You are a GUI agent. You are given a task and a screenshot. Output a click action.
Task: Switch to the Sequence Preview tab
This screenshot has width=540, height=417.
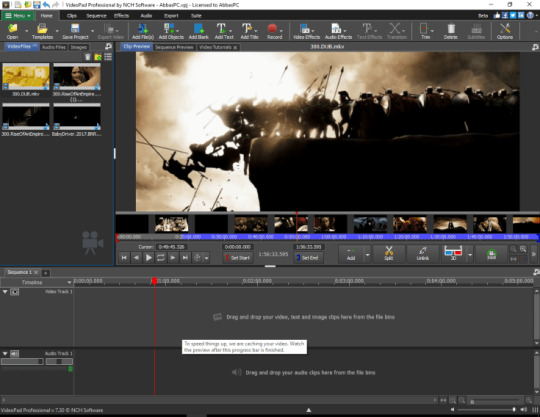point(174,47)
